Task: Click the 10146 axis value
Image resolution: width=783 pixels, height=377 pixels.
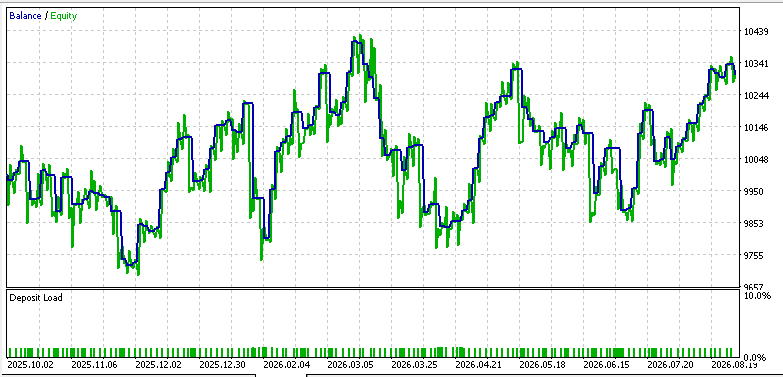Action: click(756, 127)
